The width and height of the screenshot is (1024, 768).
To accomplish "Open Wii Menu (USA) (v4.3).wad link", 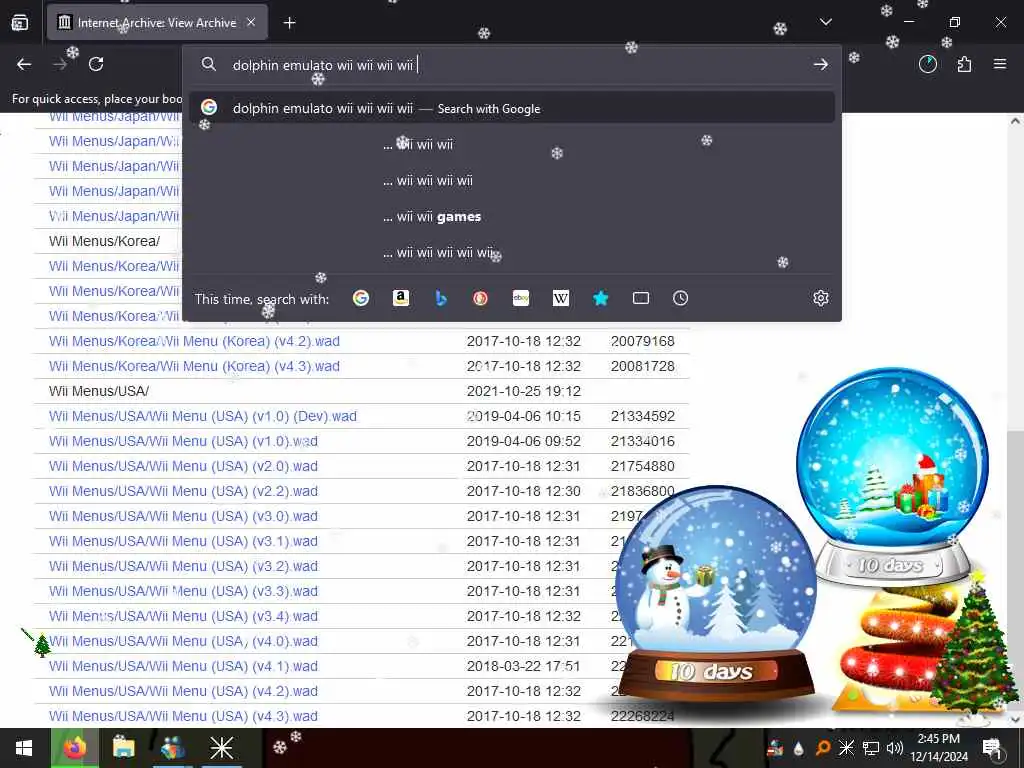I will click(183, 716).
